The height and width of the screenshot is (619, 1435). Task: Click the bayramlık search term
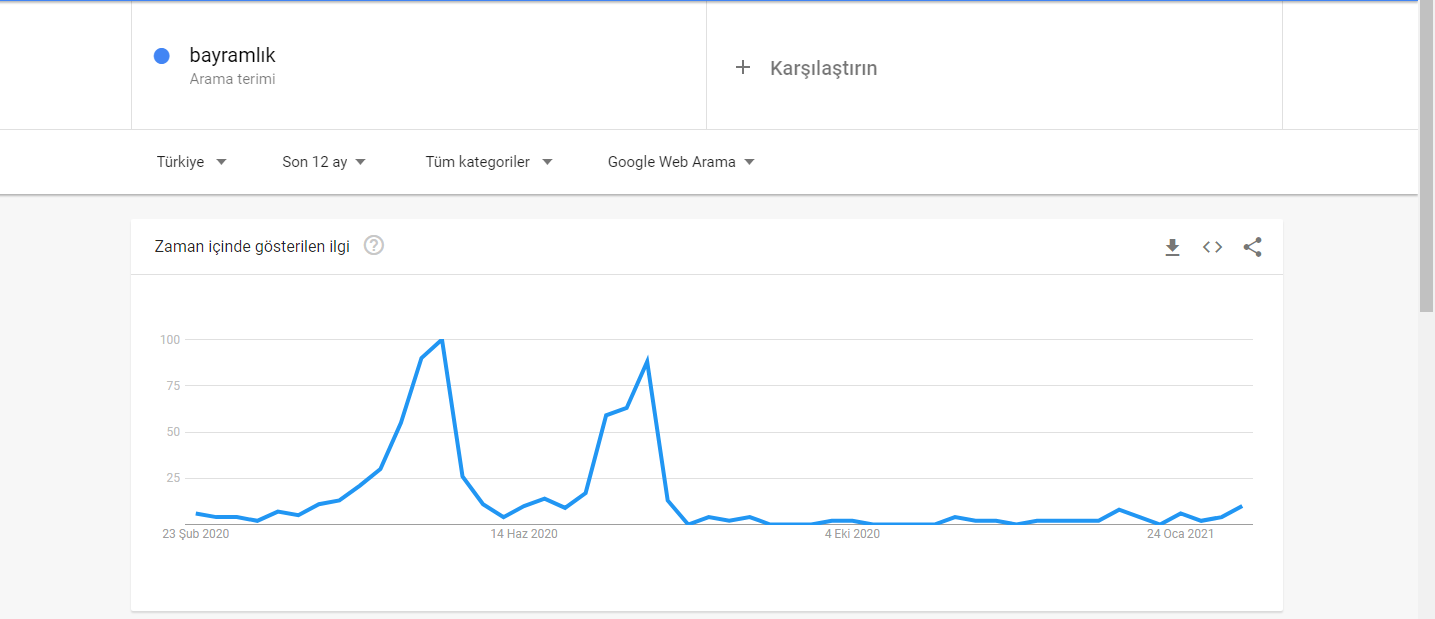pos(232,56)
